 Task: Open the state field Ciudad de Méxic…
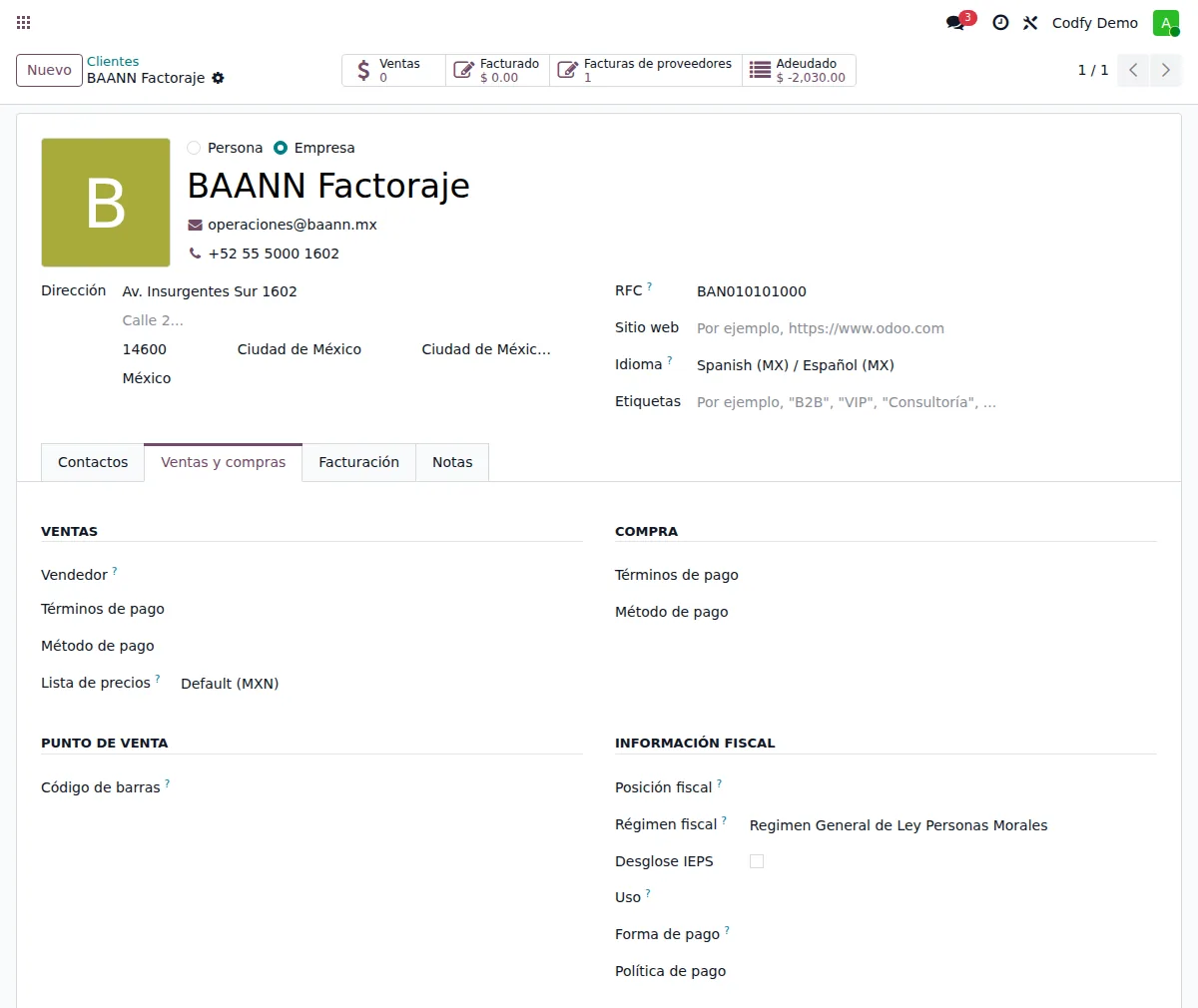click(486, 349)
